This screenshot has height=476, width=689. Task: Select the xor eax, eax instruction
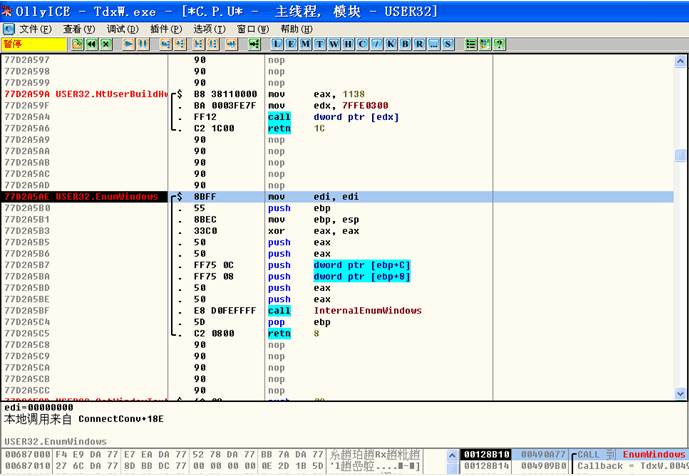coord(313,231)
